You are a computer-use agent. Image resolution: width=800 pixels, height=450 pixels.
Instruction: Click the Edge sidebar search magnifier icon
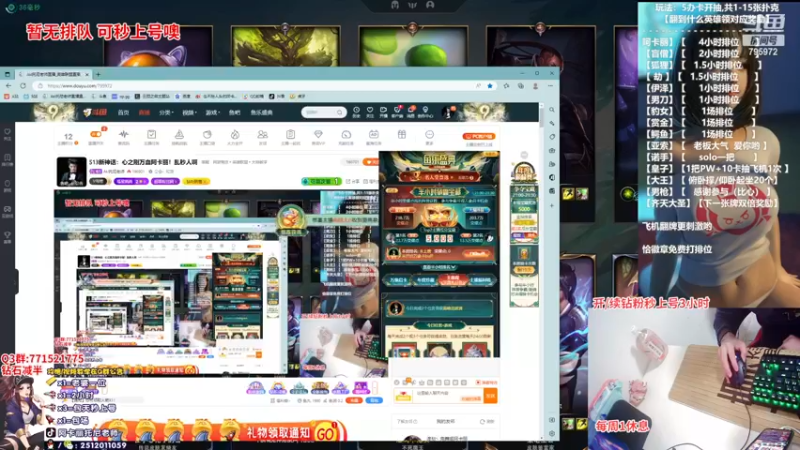coord(552,110)
